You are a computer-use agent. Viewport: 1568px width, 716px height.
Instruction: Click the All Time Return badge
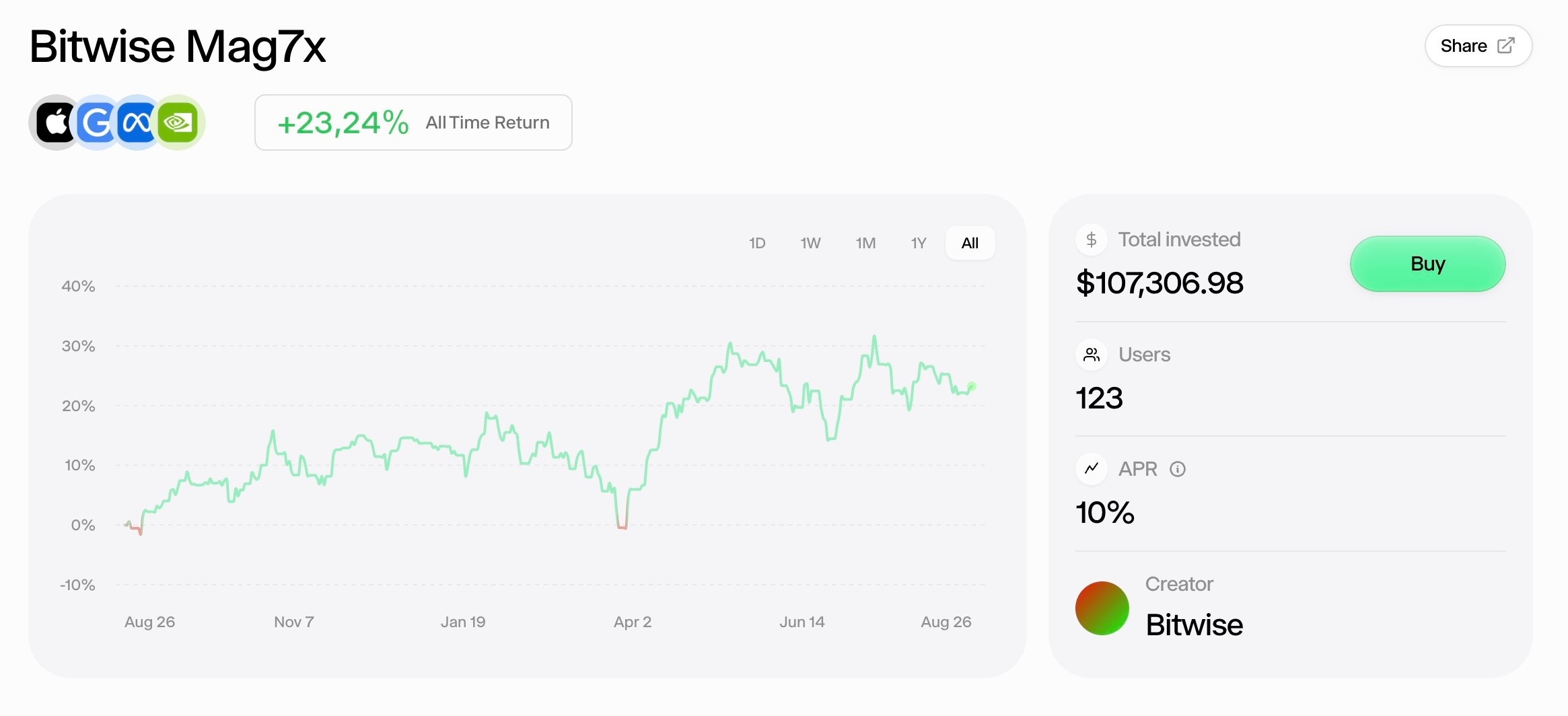pyautogui.click(x=413, y=122)
